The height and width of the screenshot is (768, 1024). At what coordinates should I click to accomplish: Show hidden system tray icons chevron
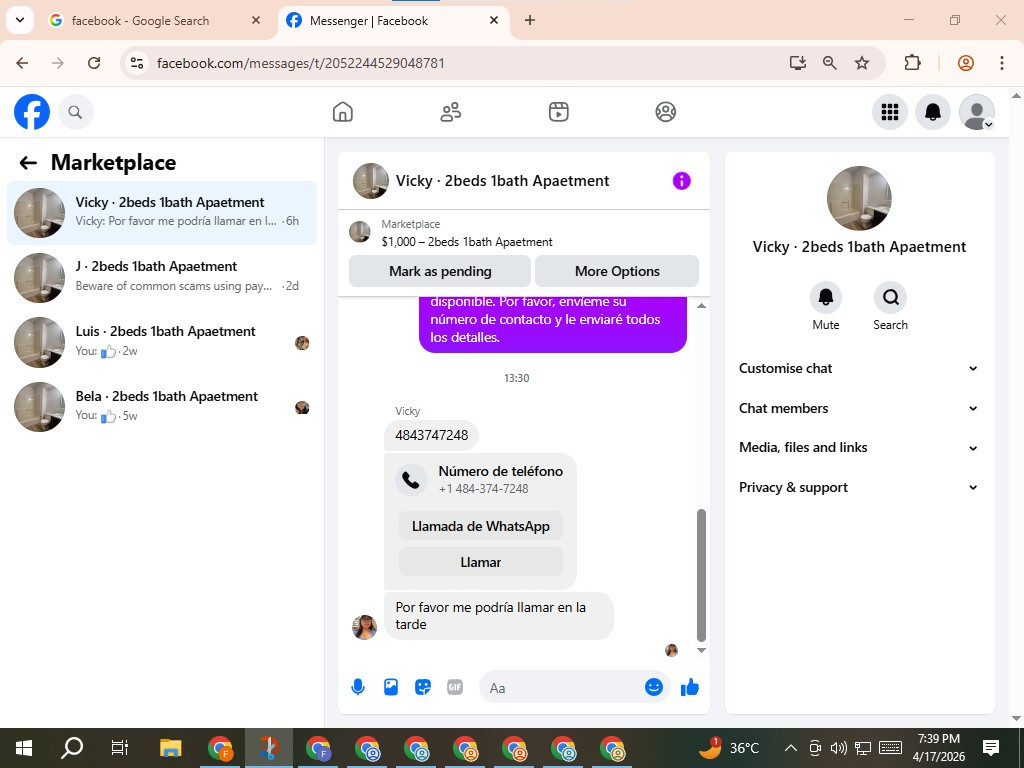pyautogui.click(x=790, y=748)
